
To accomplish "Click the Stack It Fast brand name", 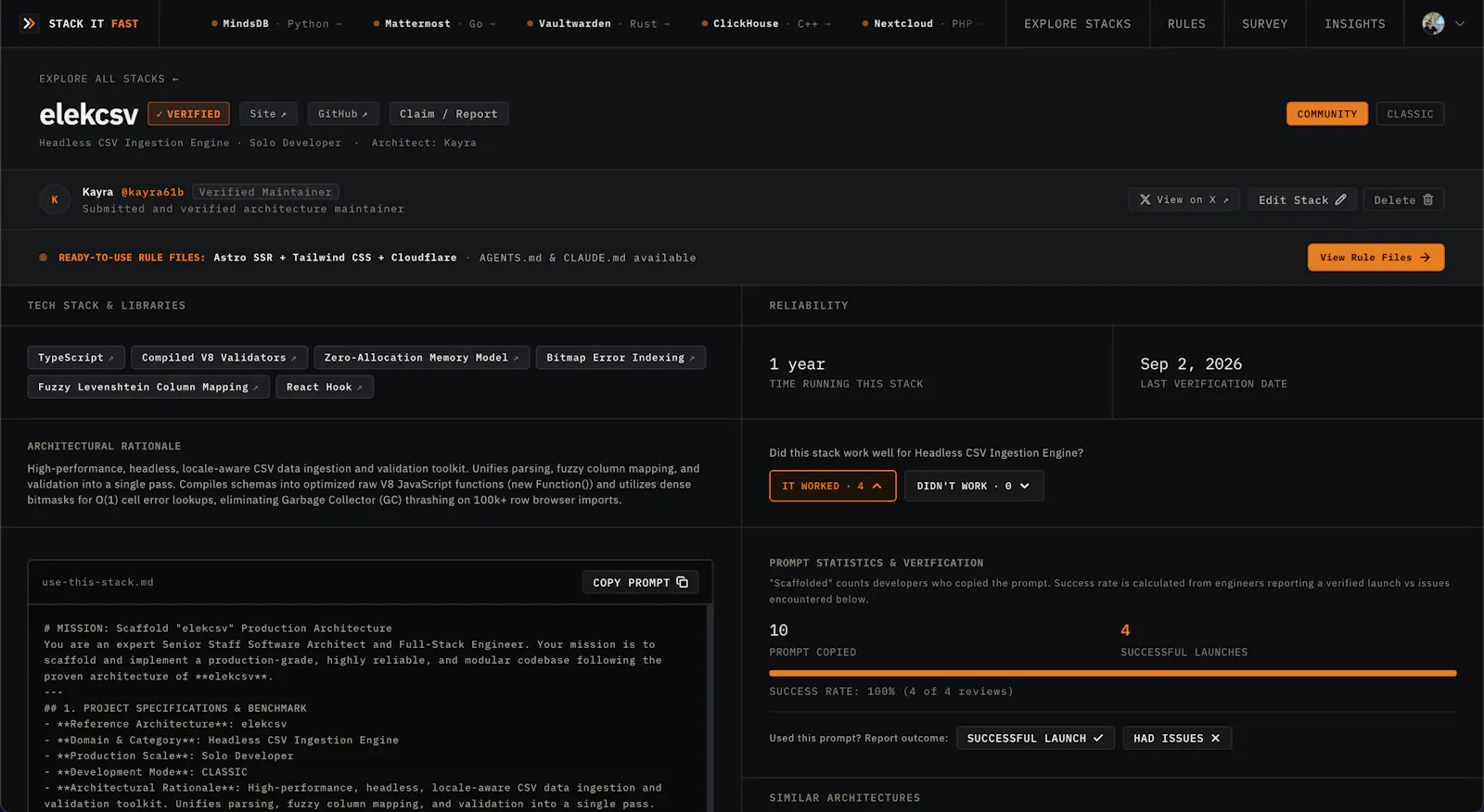I will click(94, 24).
